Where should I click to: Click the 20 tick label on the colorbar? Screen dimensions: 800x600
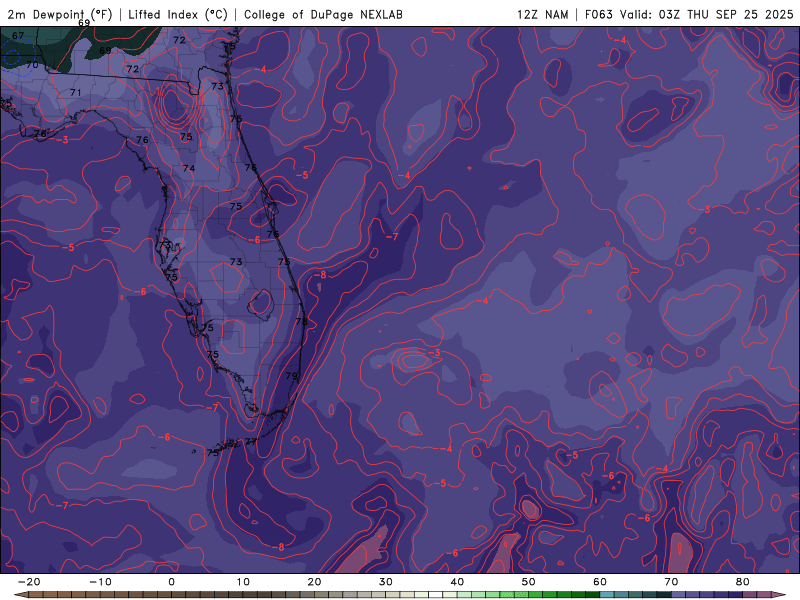point(314,582)
